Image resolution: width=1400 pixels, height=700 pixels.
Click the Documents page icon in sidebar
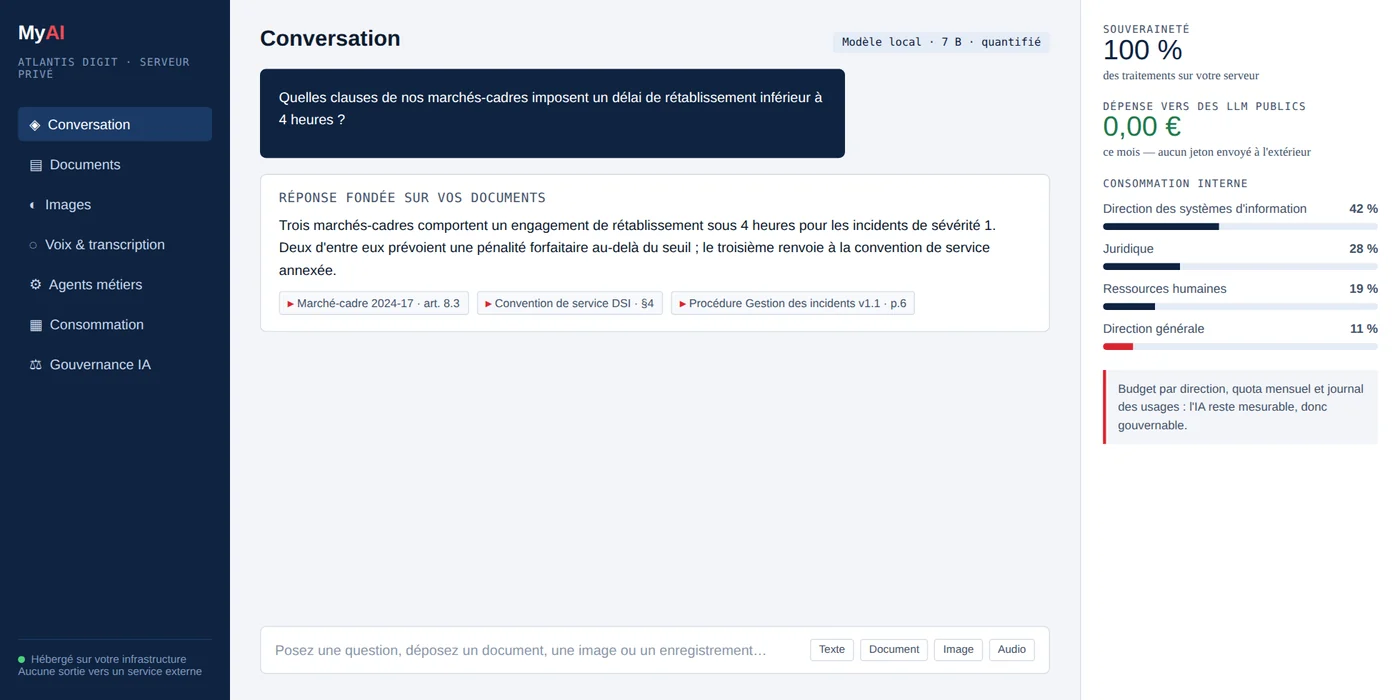pos(36,165)
